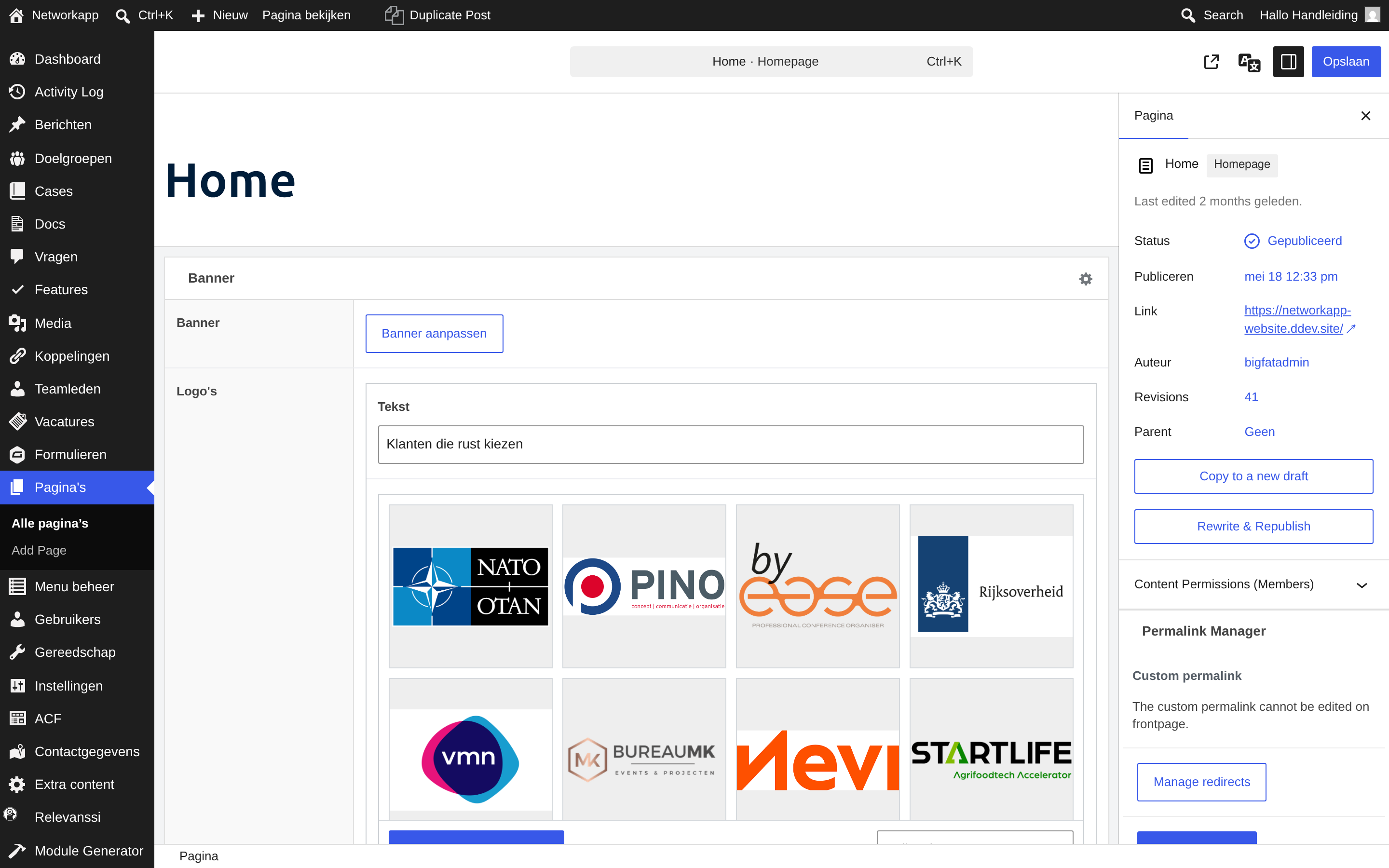The height and width of the screenshot is (868, 1389).
Task: Select the STARTLIFE logo thumbnail
Action: (x=991, y=749)
